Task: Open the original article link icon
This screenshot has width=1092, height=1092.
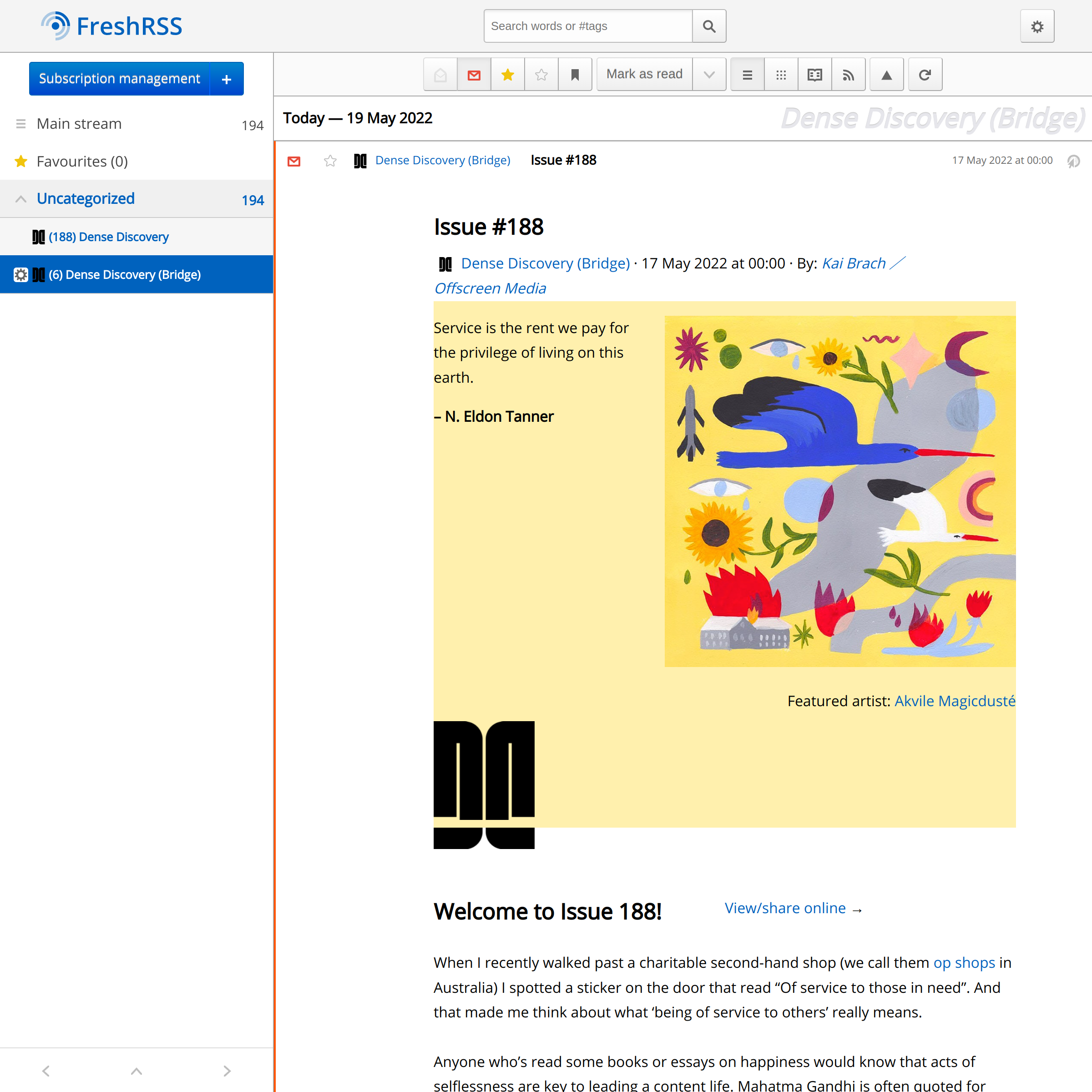Action: (1073, 161)
